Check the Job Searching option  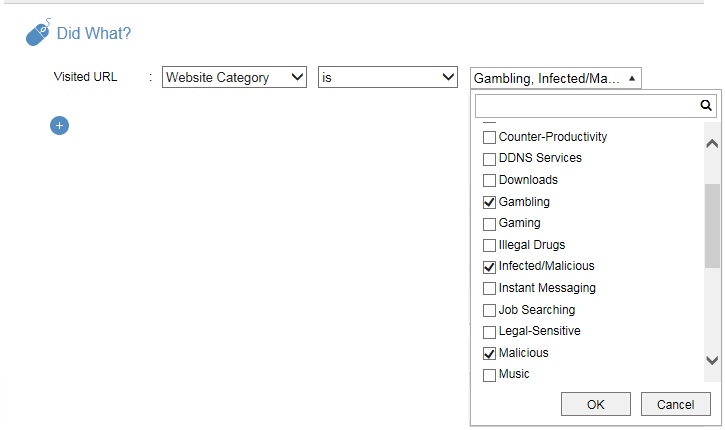coord(490,310)
